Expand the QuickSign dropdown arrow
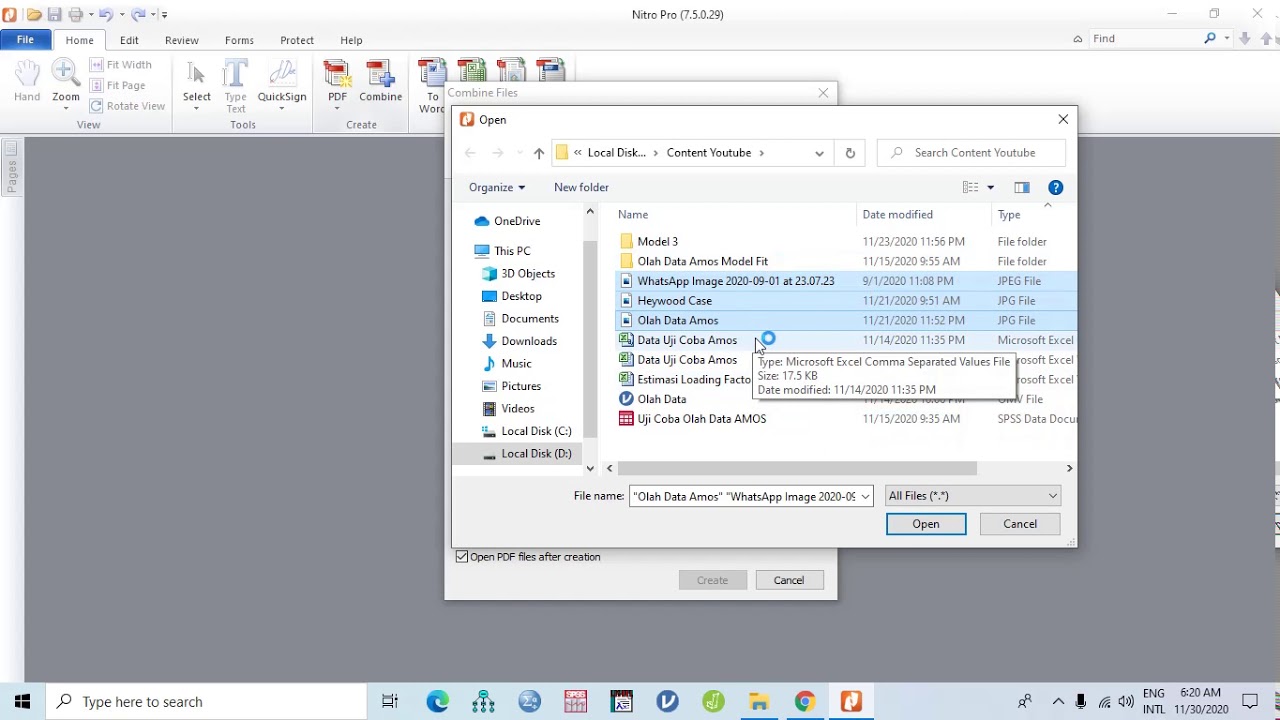Screen dimensions: 1280x720 (x=282, y=109)
